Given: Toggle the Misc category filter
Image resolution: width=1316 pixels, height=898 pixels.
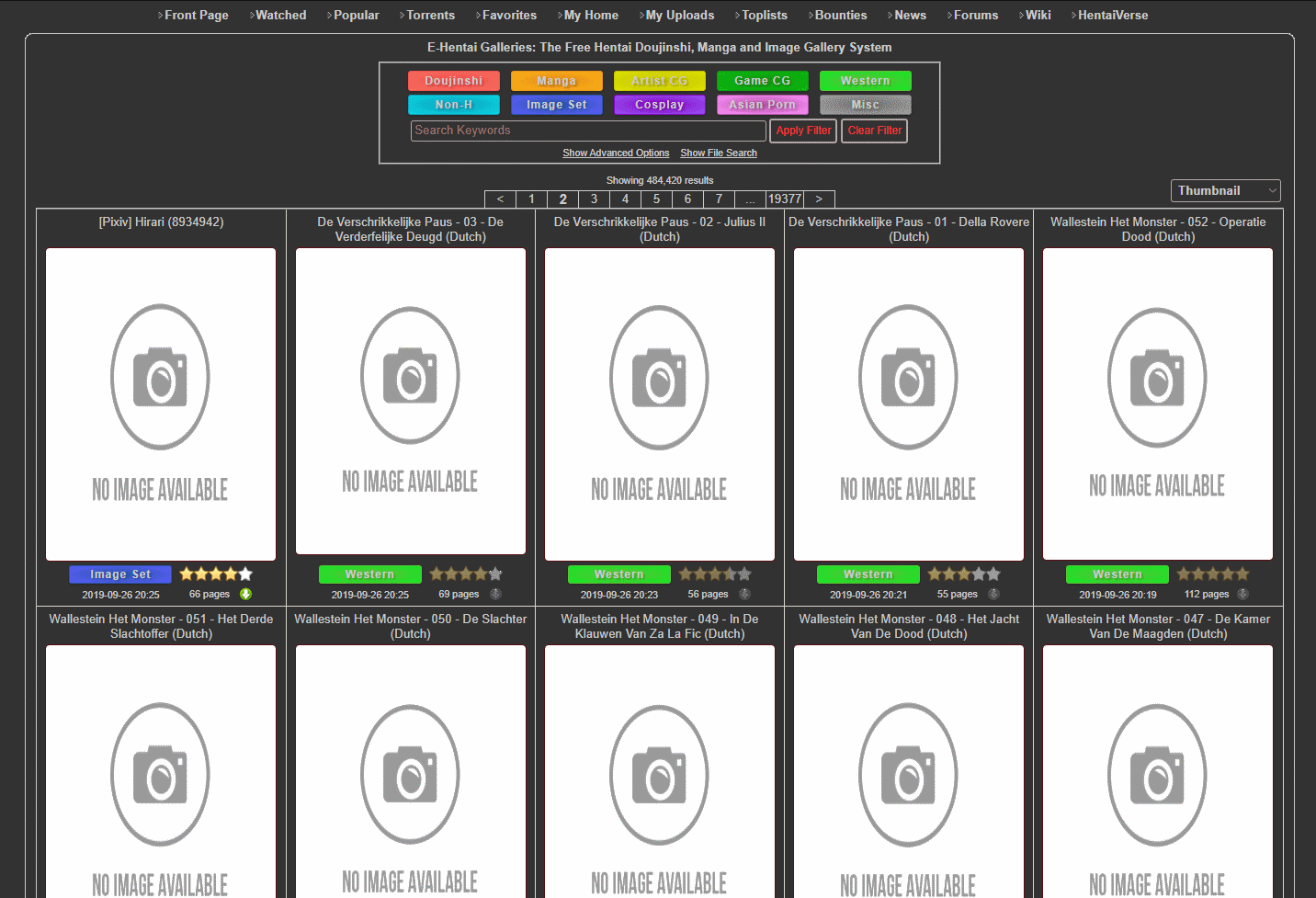Looking at the screenshot, I should click(x=866, y=105).
